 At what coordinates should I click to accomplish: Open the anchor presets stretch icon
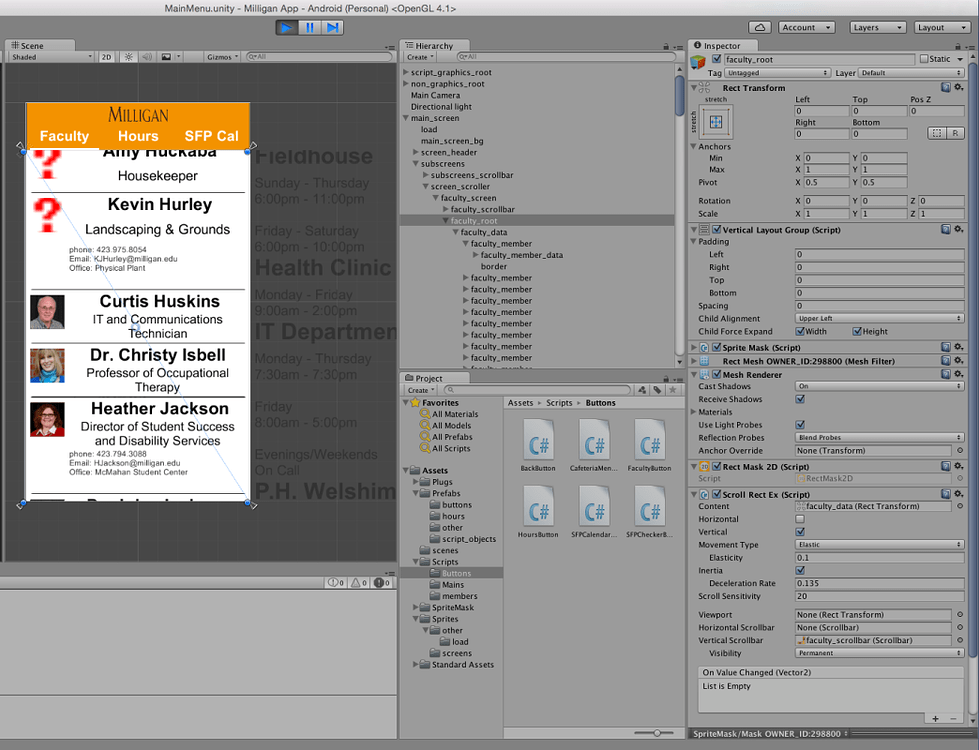click(x=716, y=122)
